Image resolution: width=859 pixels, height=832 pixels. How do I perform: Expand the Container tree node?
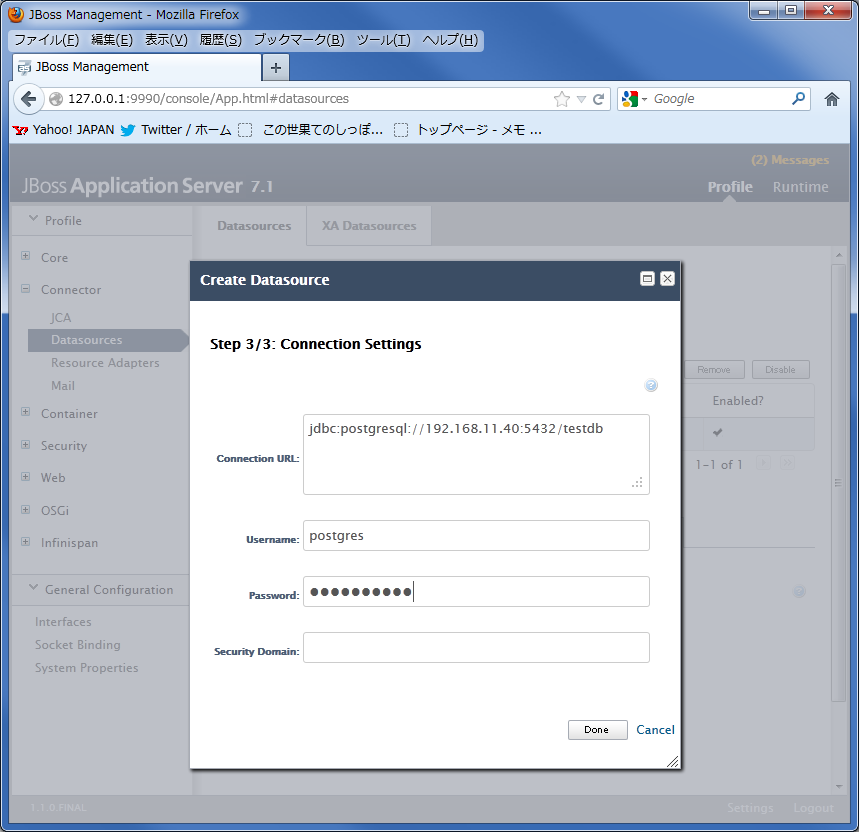pos(26,412)
